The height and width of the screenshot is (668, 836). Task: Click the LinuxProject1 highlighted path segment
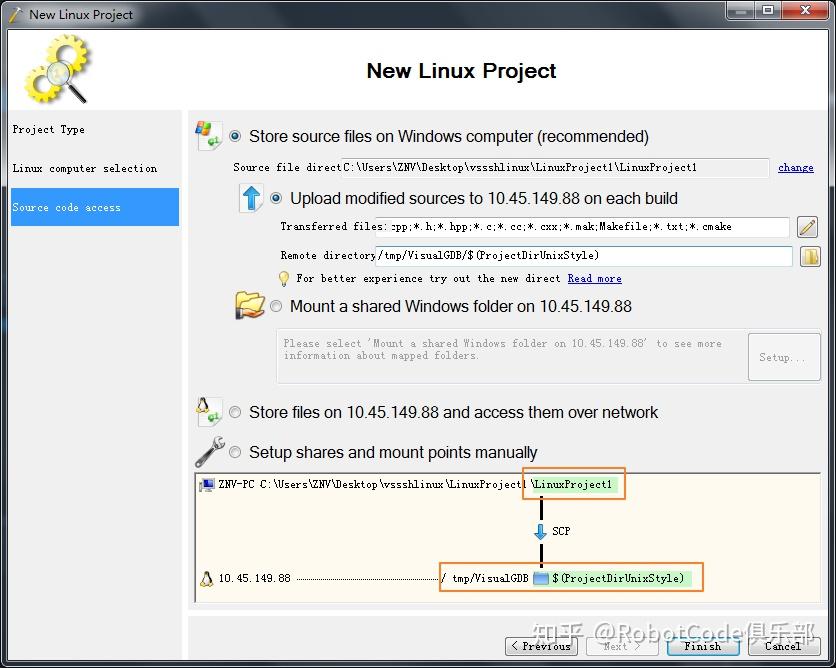[573, 484]
